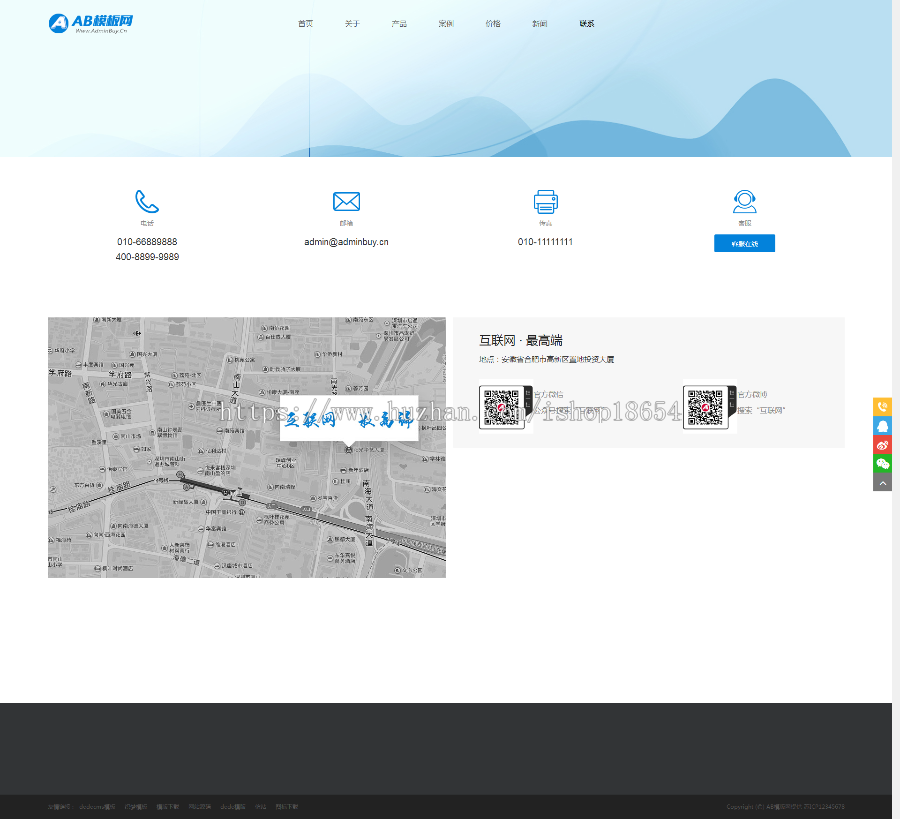Viewport: 900px width, 819px height.
Task: Click phone number 400-8899-9989
Action: tap(147, 257)
